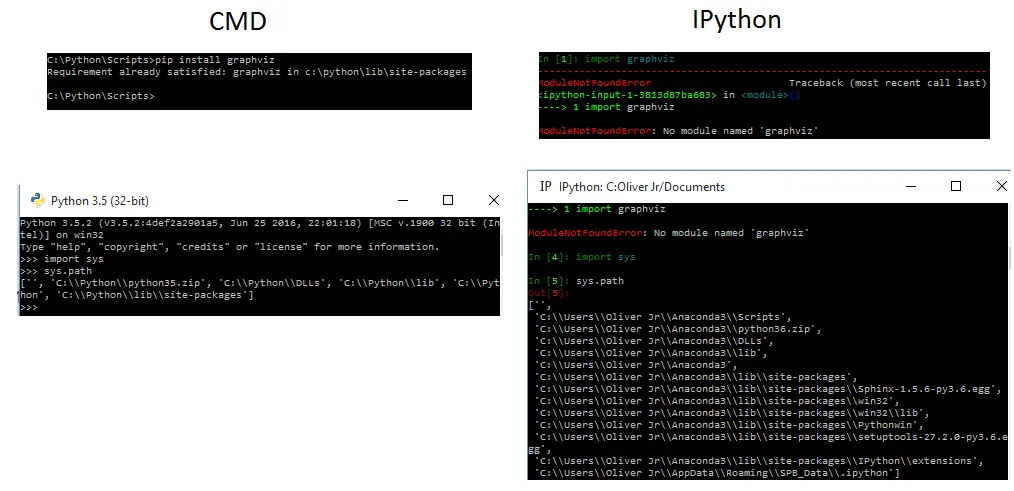1014x491 pixels.
Task: Click the IPython heading
Action: tap(737, 19)
